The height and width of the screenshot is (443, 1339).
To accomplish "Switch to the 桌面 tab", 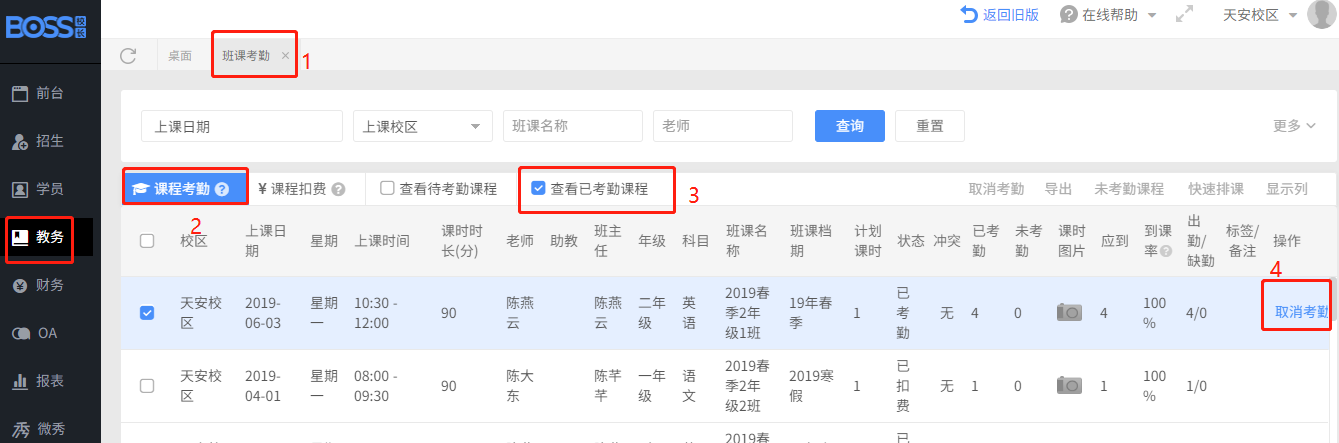I will point(180,56).
